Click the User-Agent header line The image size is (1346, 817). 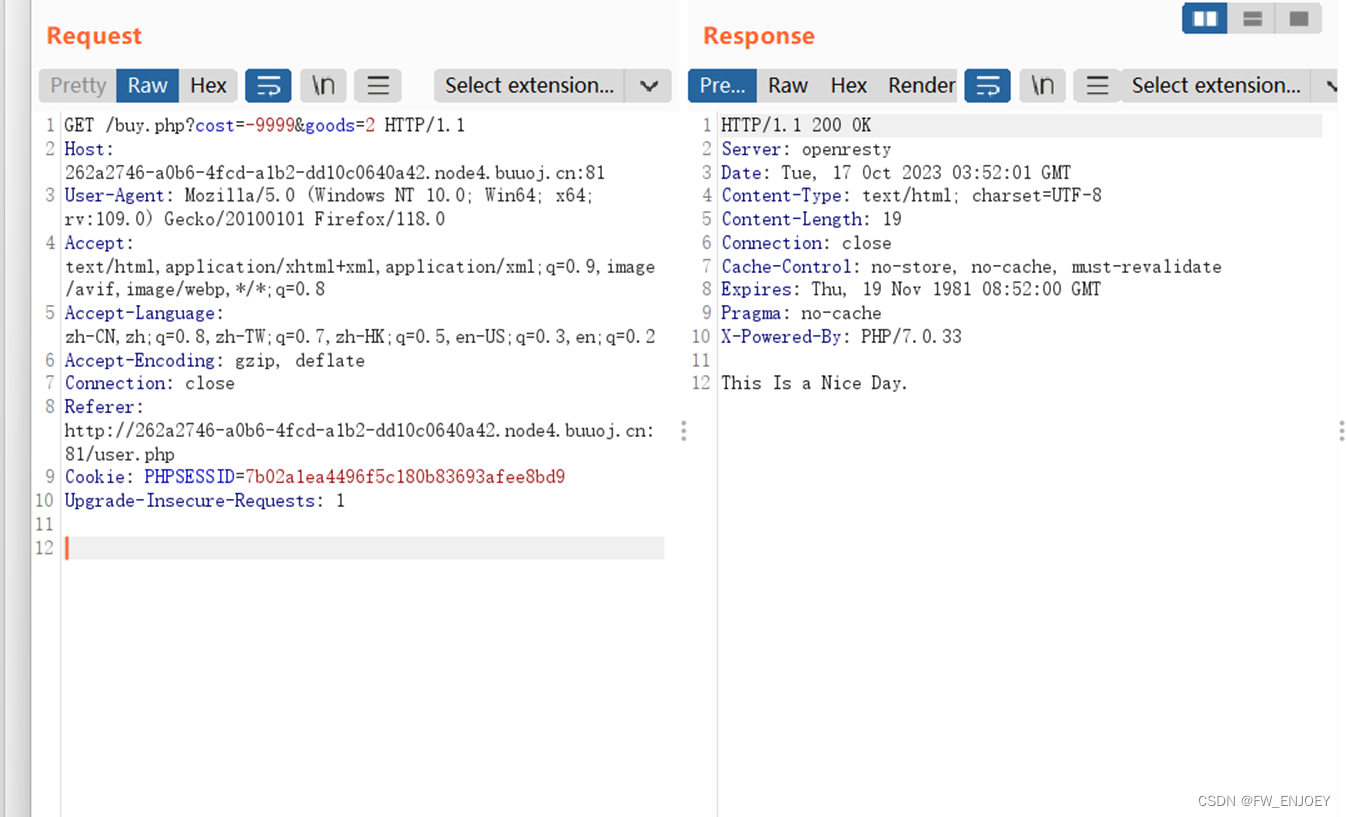coord(329,207)
